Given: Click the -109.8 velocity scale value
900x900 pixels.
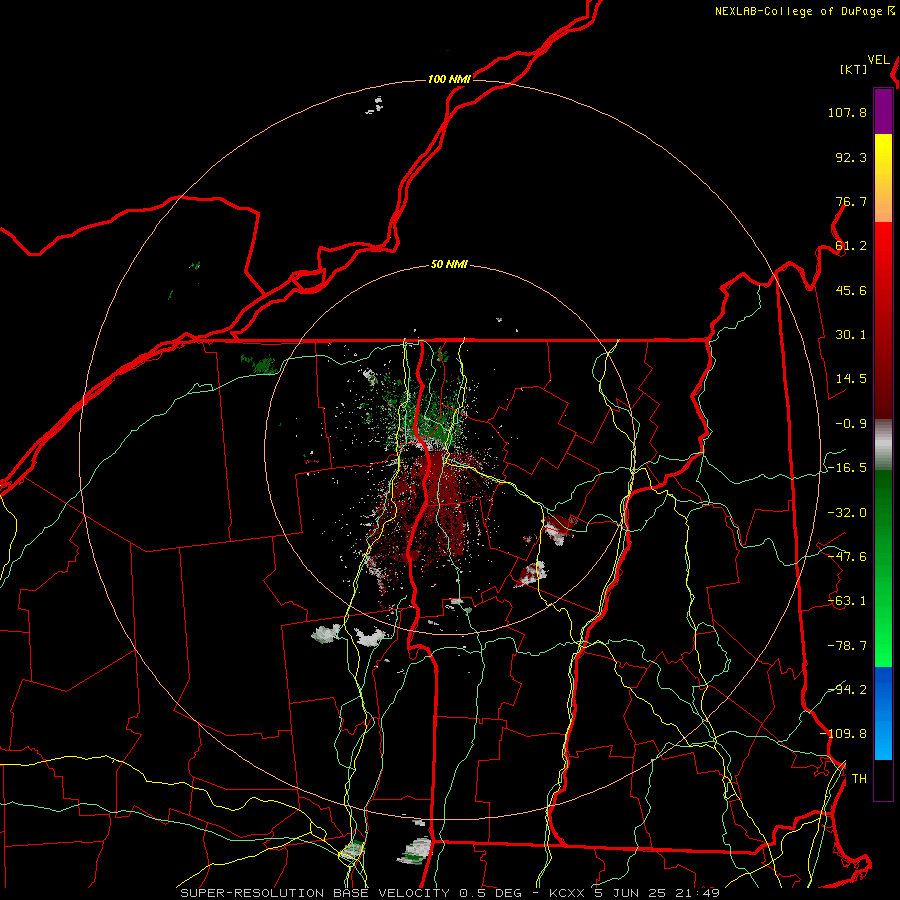Looking at the screenshot, I should 844,734.
